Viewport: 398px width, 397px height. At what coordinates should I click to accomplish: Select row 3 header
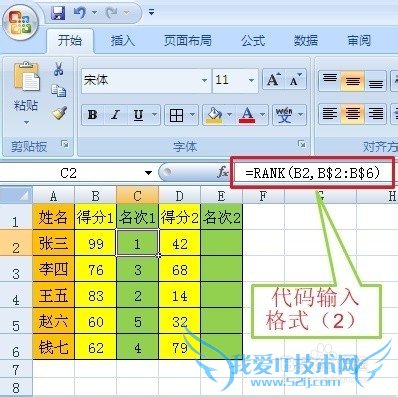click(16, 269)
